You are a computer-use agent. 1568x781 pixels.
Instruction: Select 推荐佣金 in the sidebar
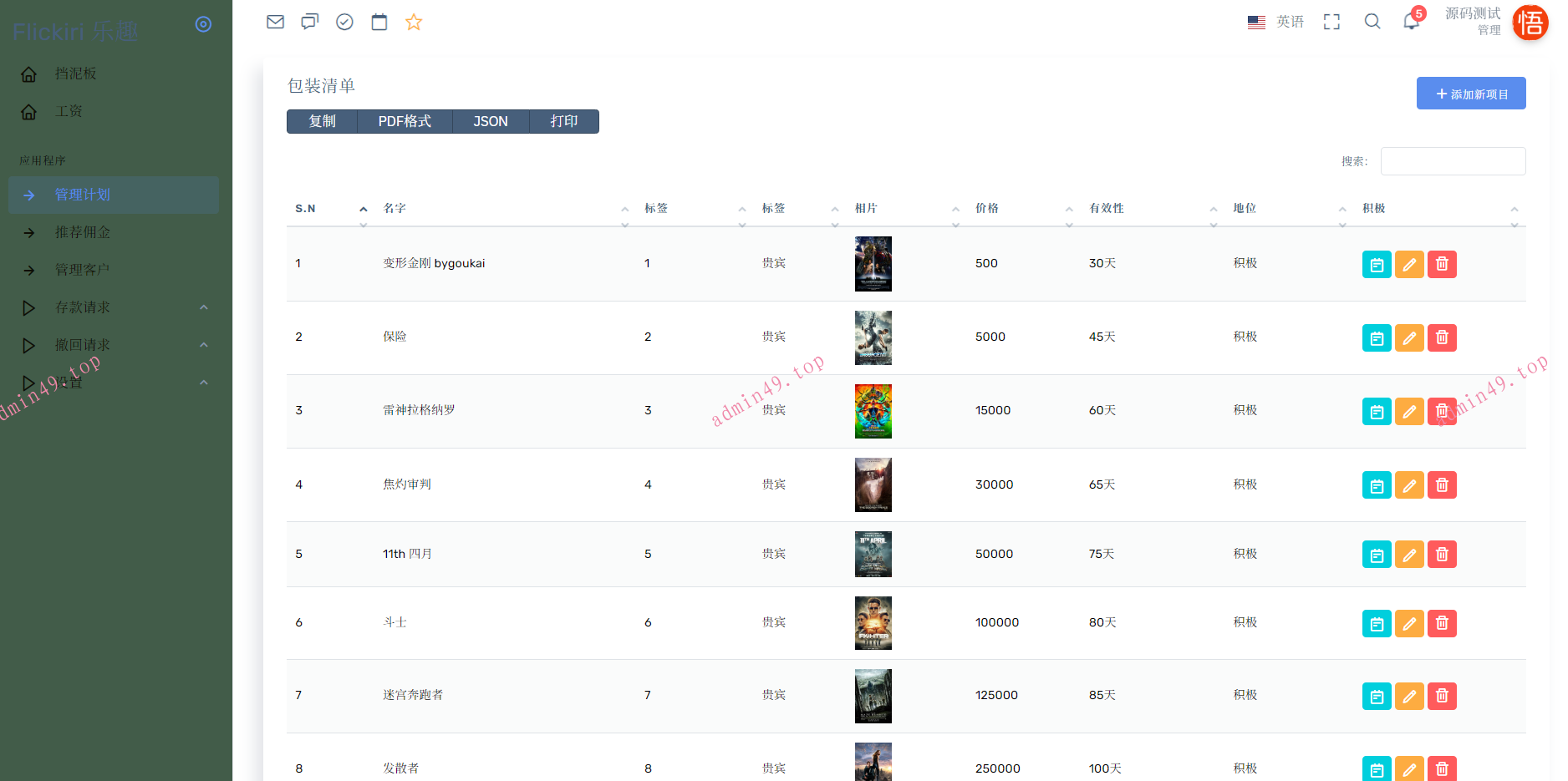pos(83,232)
